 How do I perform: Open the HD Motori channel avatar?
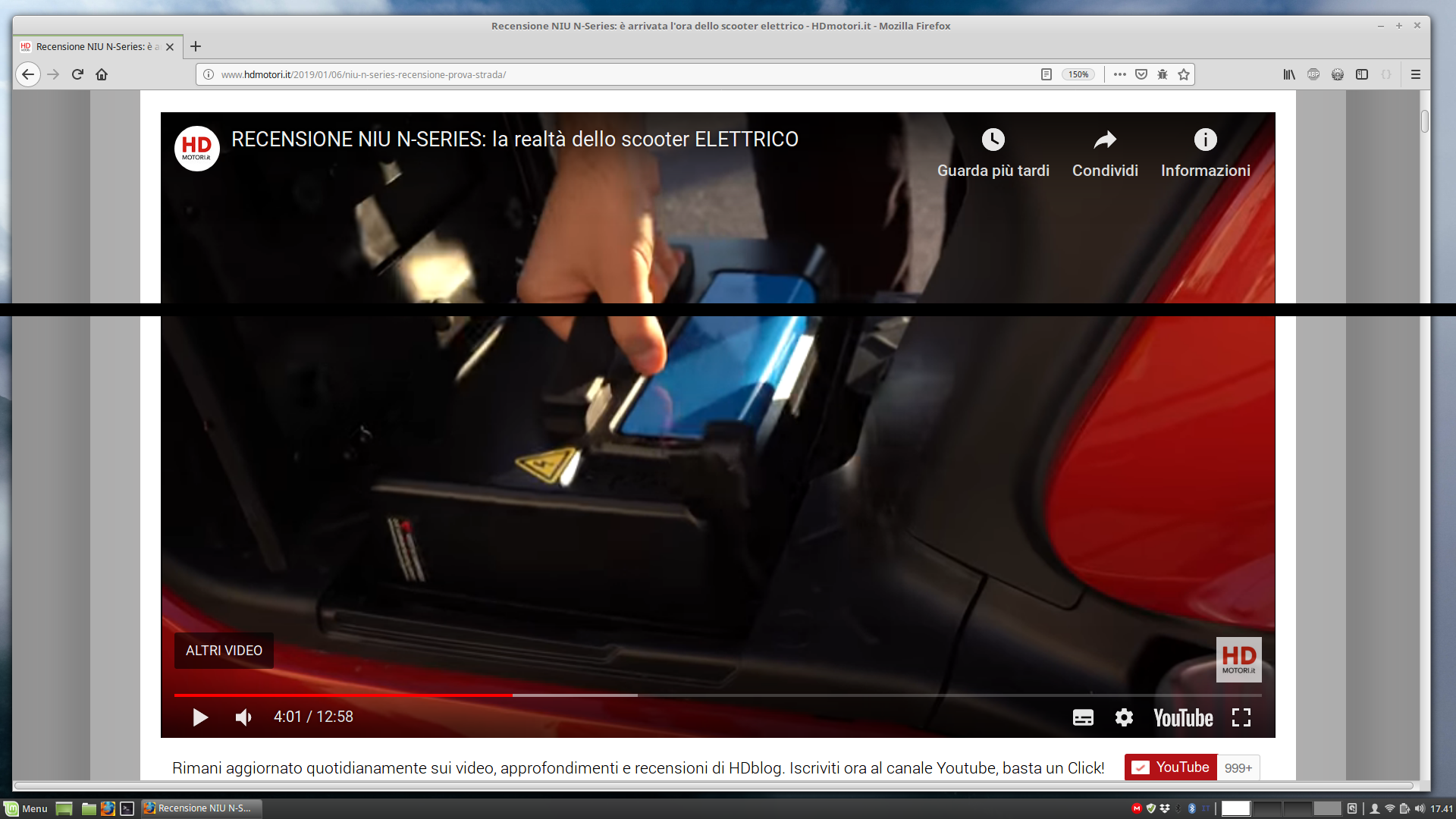pos(197,149)
